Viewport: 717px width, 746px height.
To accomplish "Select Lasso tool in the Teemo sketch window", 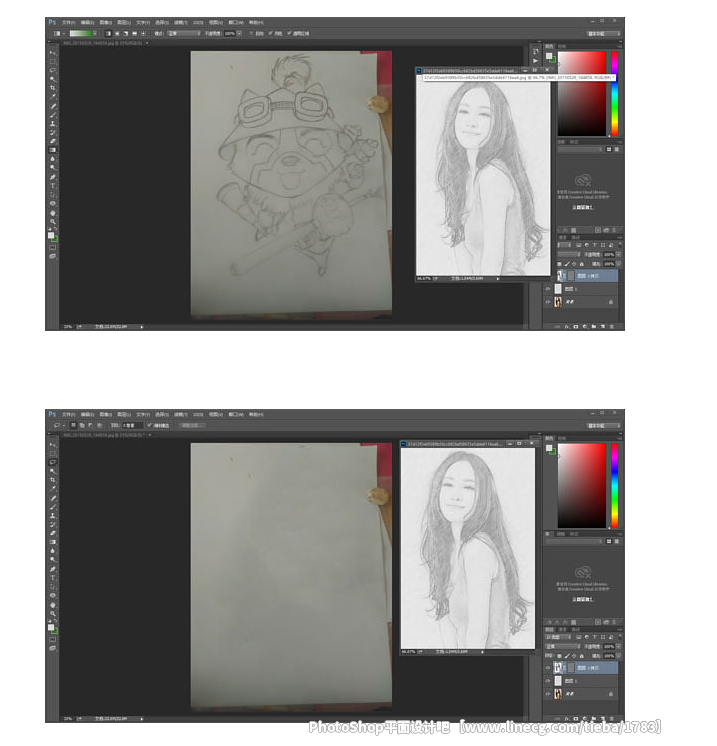I will 52,70.
